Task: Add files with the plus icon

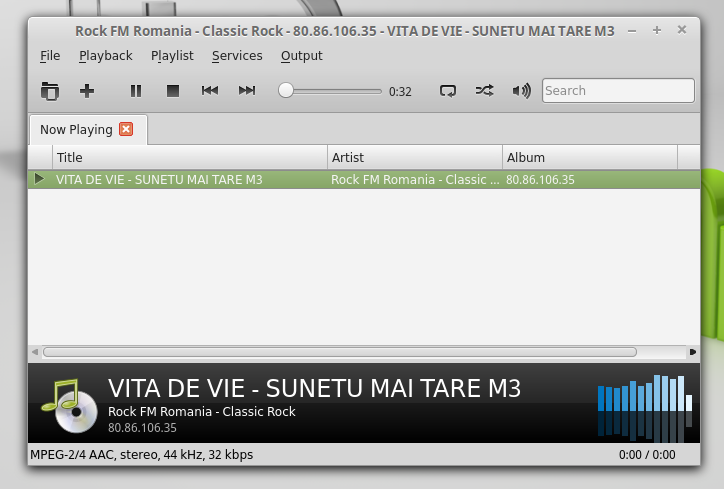Action: [87, 91]
